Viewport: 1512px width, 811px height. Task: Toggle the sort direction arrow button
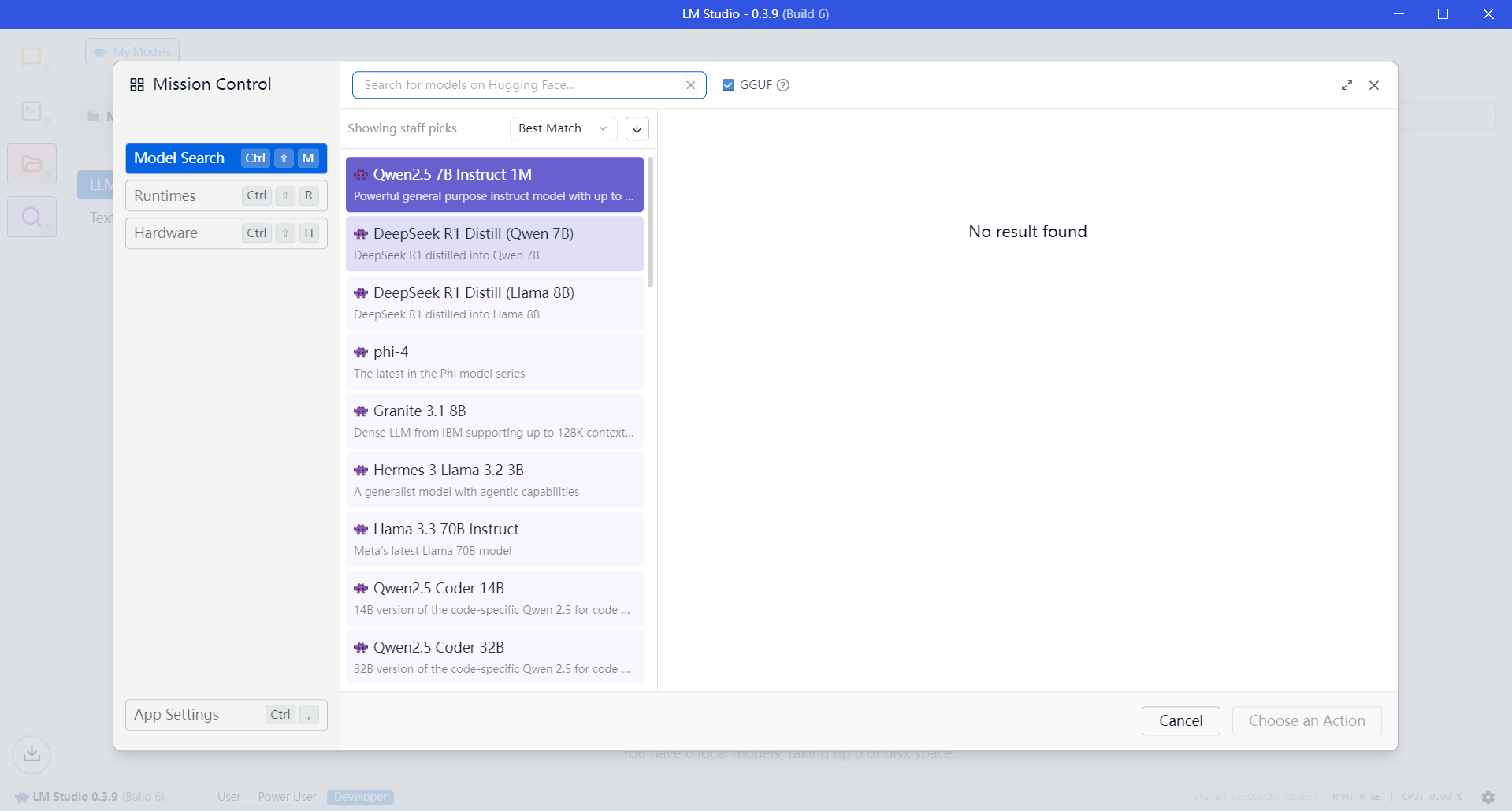(637, 128)
